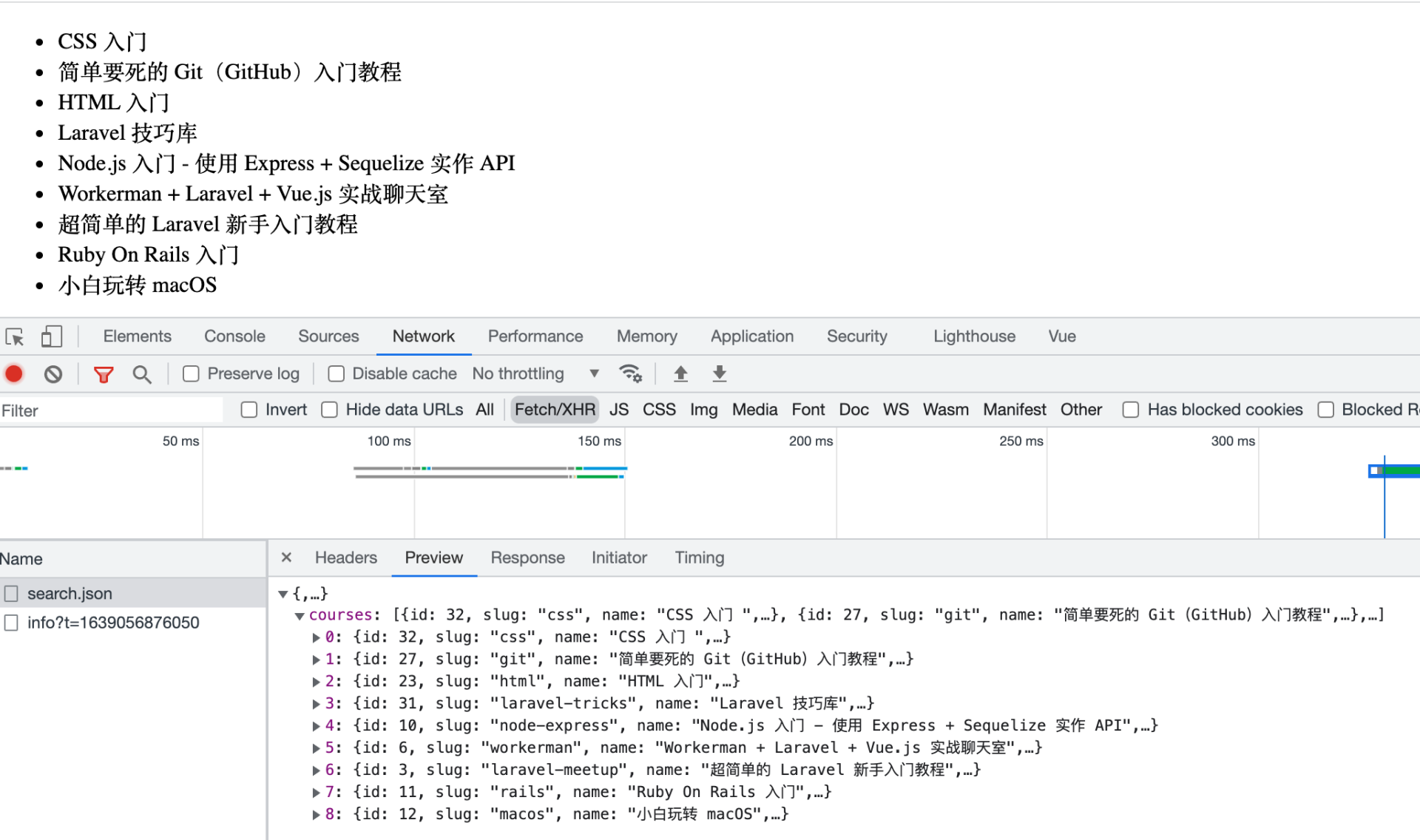Clear the network request log
Screen dimensions: 1420x840
click(53, 373)
